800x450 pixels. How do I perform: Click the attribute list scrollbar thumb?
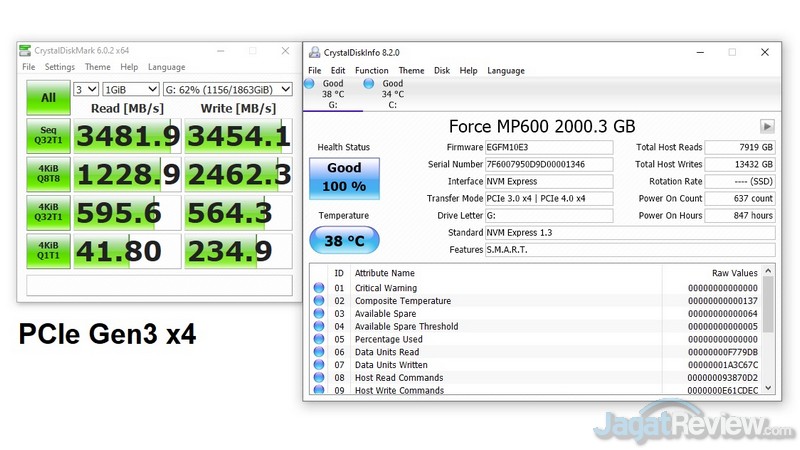click(x=768, y=304)
